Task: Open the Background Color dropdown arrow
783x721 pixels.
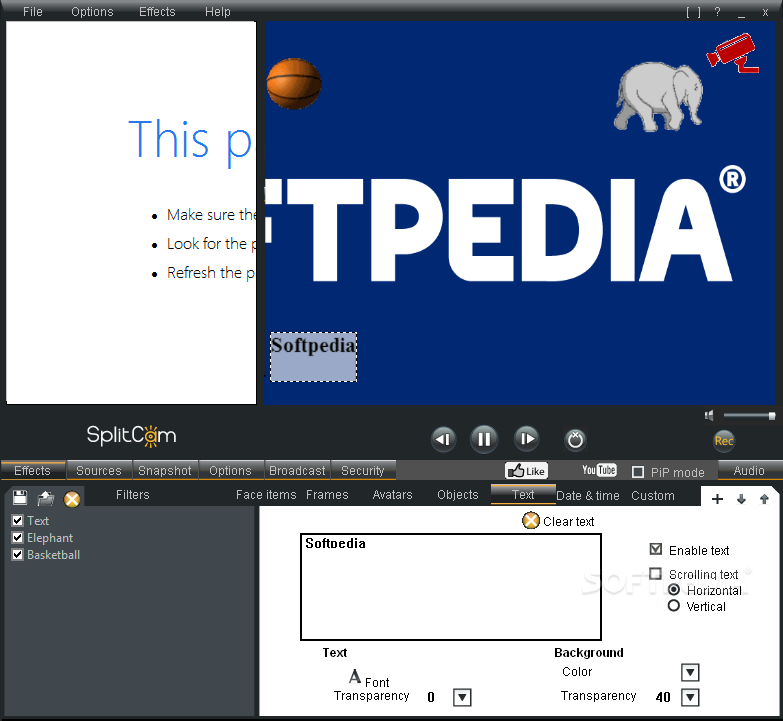Action: [690, 672]
